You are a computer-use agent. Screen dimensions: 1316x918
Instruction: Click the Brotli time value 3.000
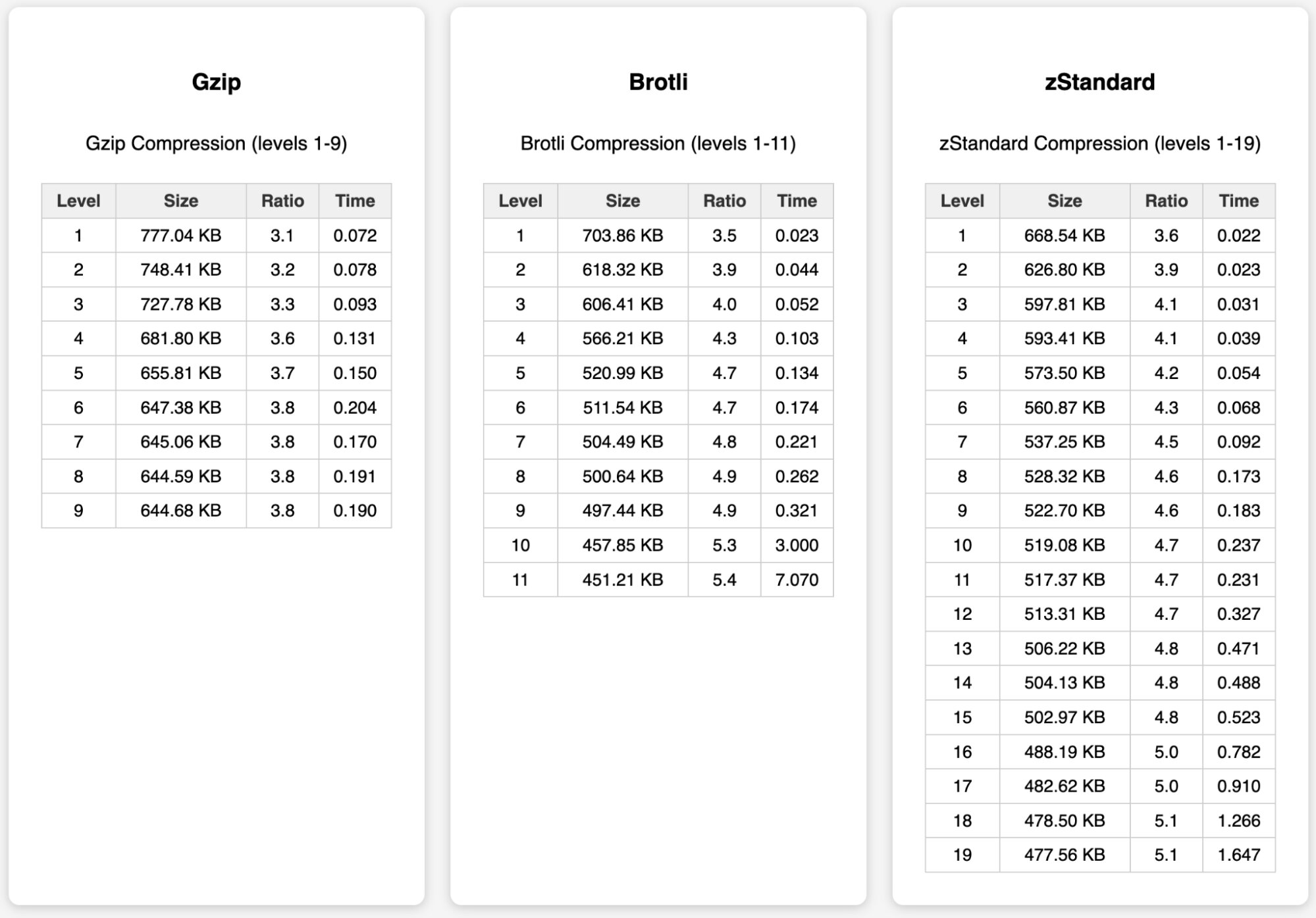tap(797, 546)
